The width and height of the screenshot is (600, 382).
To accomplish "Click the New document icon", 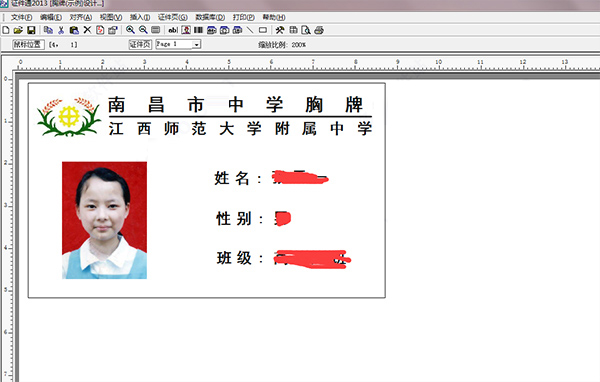I will coord(6,30).
